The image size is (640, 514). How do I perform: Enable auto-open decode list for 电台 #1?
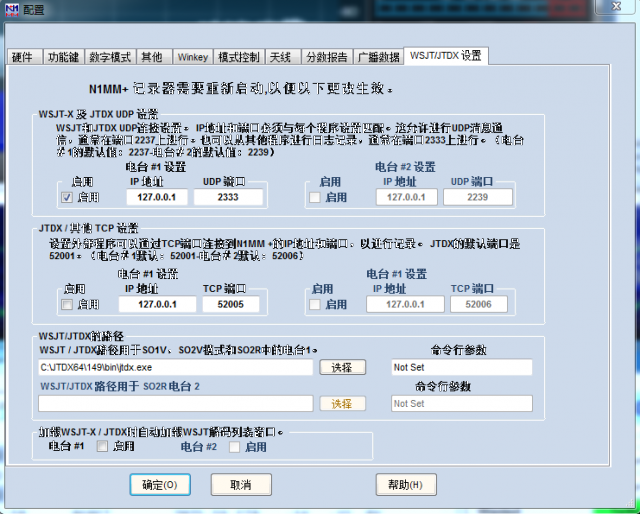click(x=102, y=447)
